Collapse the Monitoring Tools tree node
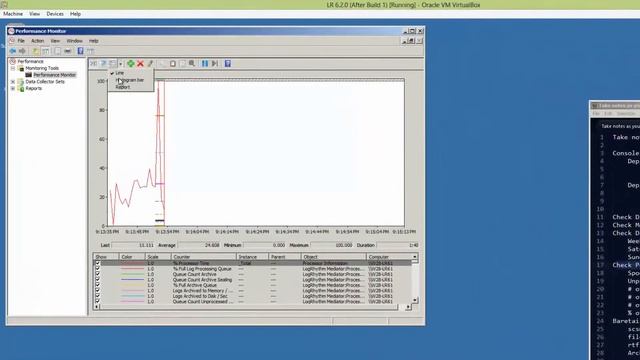 coord(13,68)
